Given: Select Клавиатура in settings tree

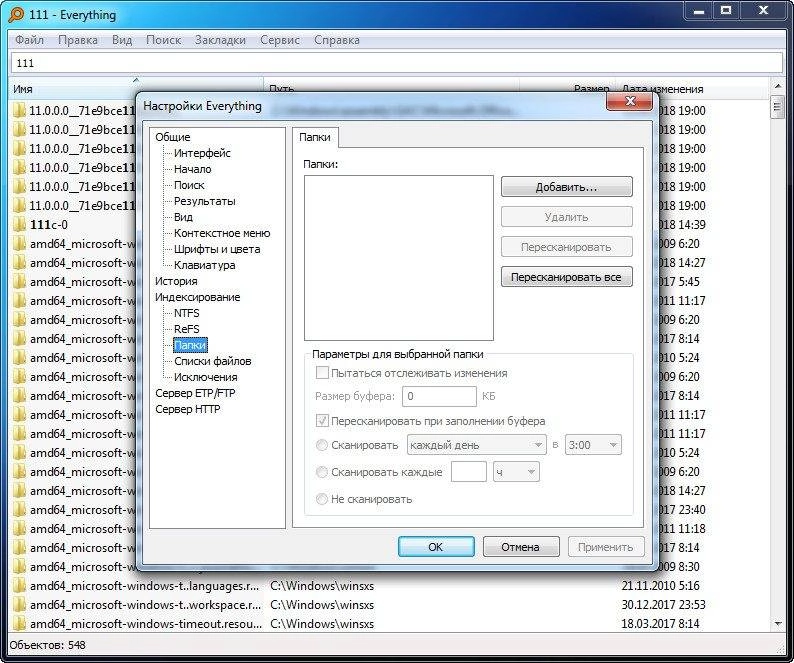Looking at the screenshot, I should (x=205, y=265).
